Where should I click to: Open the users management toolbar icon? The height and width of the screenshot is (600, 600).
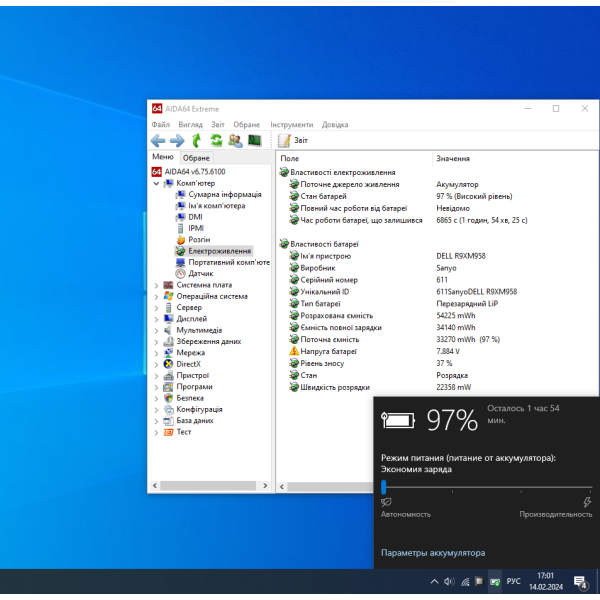[x=235, y=140]
